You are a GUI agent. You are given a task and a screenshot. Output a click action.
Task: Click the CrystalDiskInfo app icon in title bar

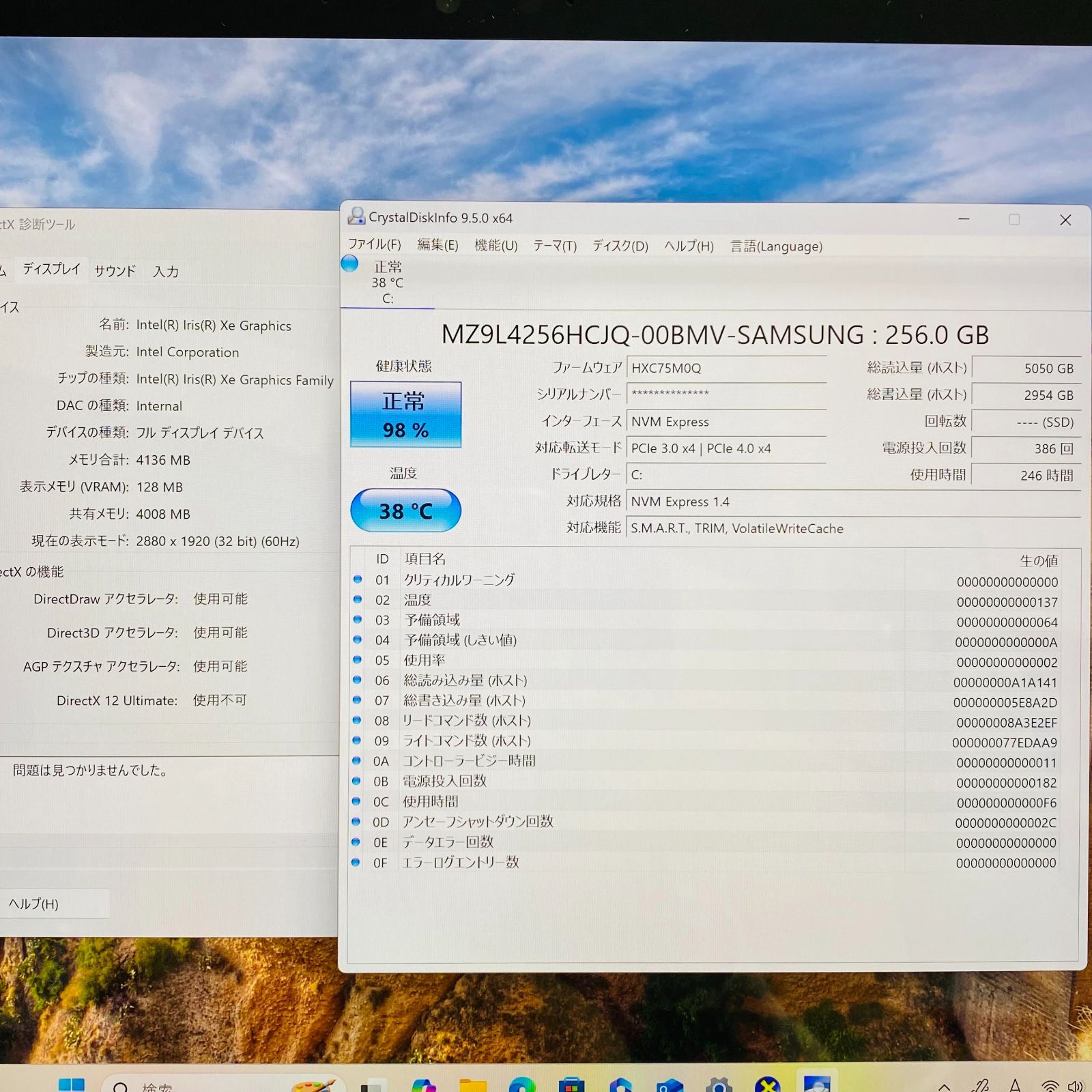click(x=356, y=216)
